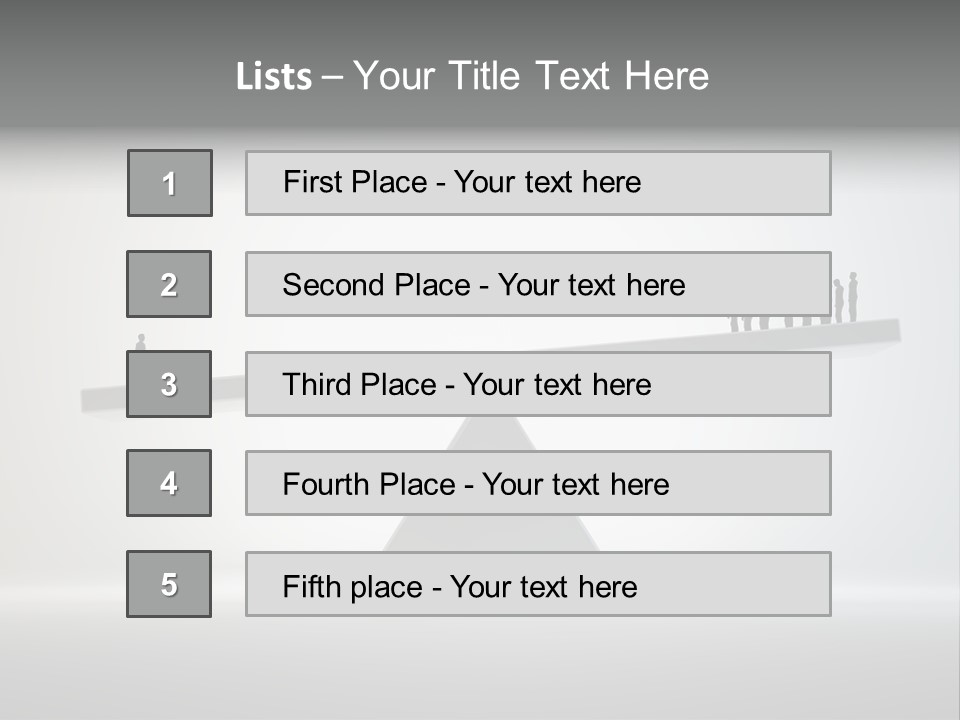Select the 'Your Title Text Here' heading
This screenshot has height=720, width=960.
pos(531,76)
